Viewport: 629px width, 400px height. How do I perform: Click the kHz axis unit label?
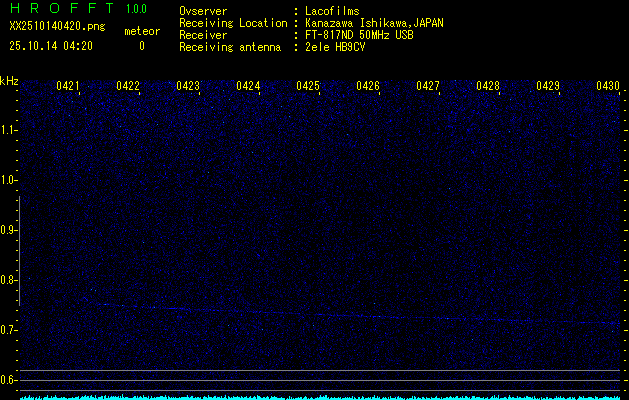click(9, 80)
